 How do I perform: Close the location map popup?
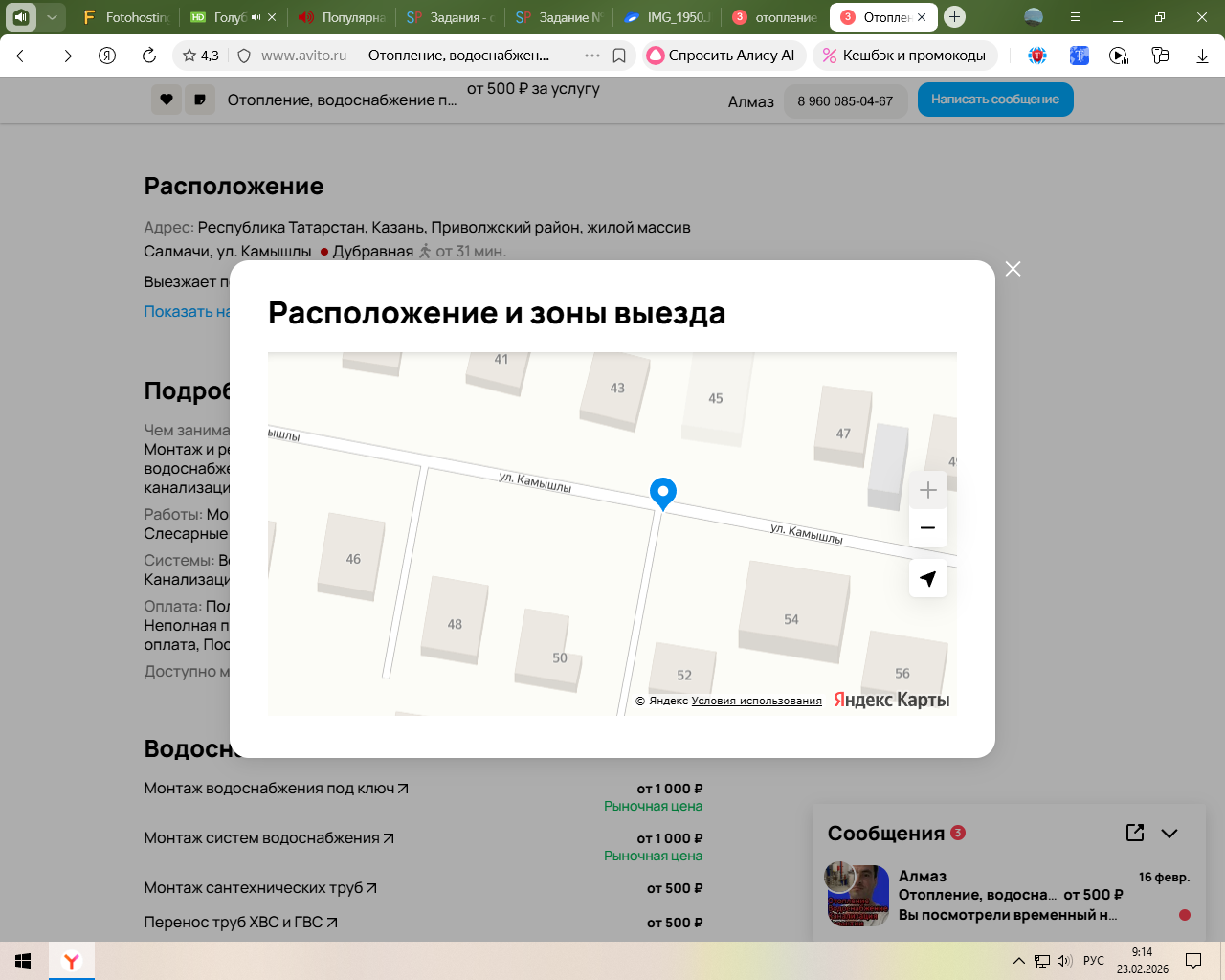1013,269
